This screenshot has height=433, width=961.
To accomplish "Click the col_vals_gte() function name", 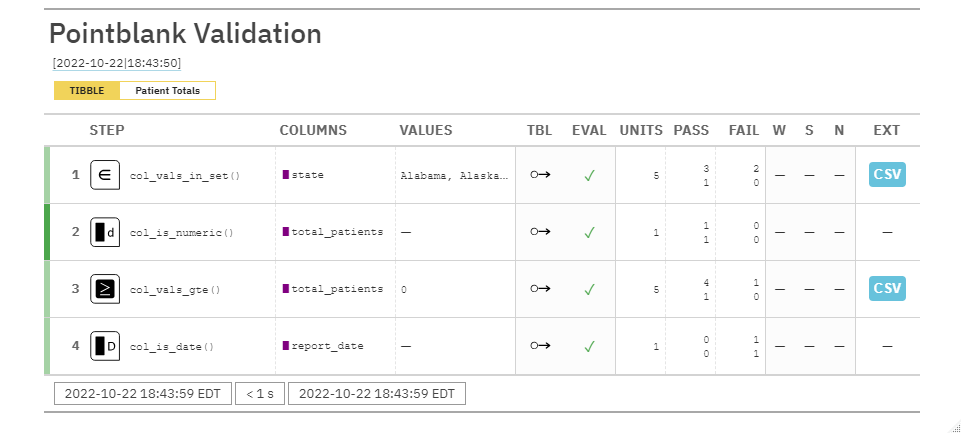I will [175, 290].
